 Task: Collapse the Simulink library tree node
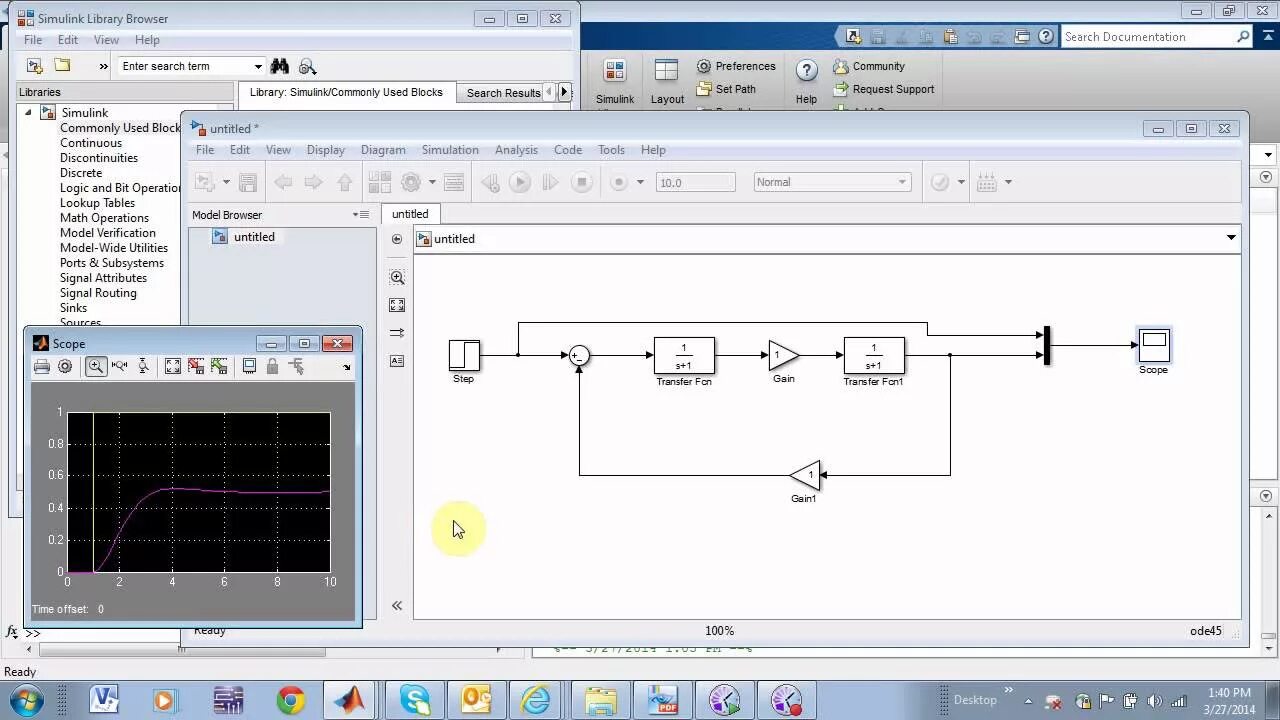[29, 113]
